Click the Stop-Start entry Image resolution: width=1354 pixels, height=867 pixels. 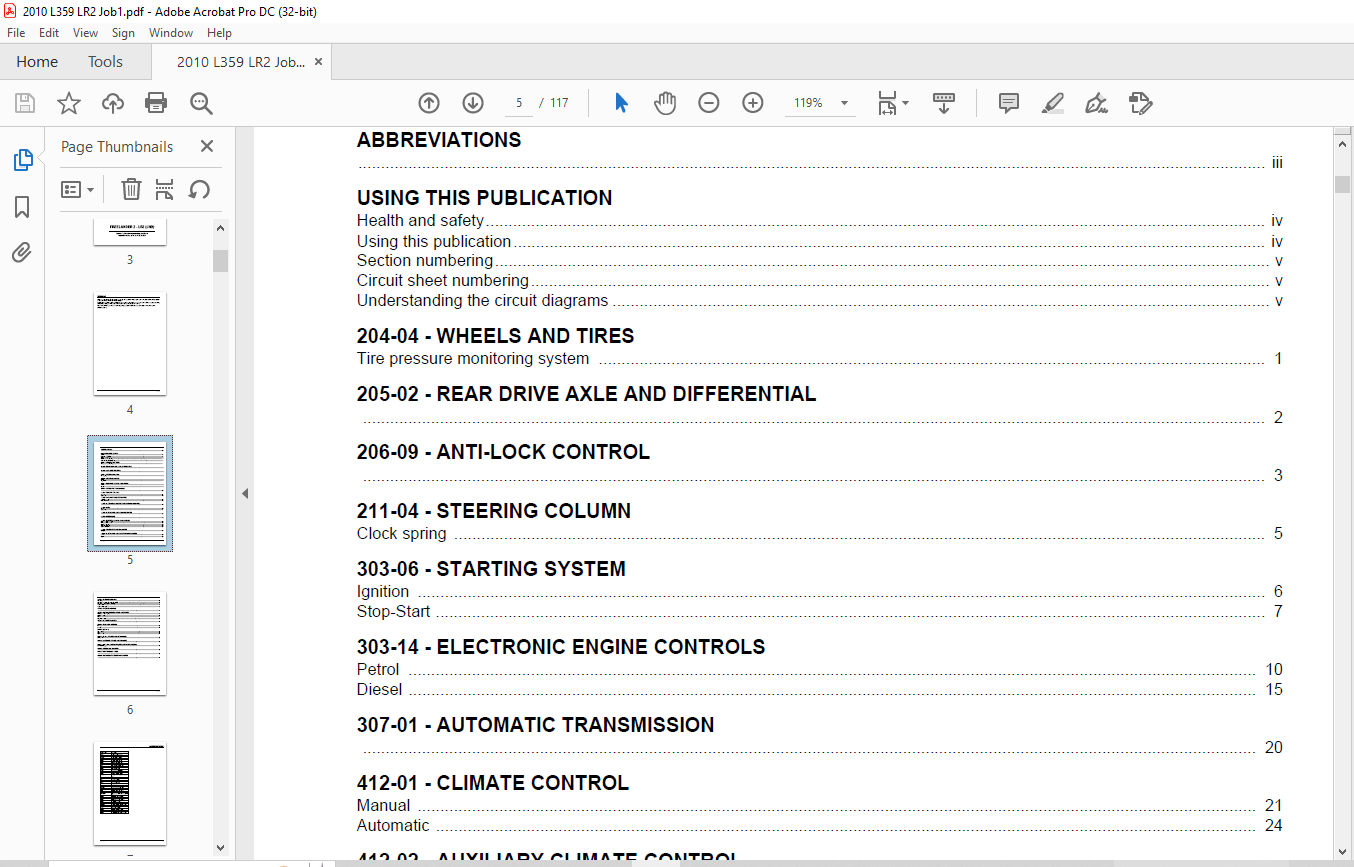pyautogui.click(x=394, y=611)
